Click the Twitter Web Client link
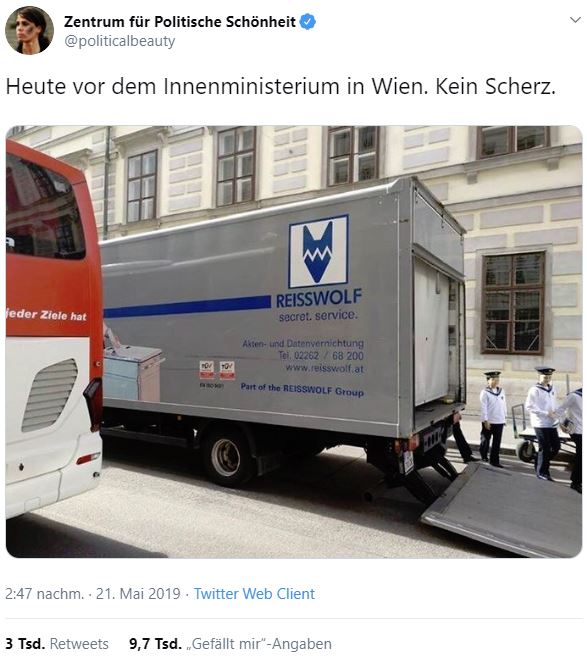 (x=254, y=594)
